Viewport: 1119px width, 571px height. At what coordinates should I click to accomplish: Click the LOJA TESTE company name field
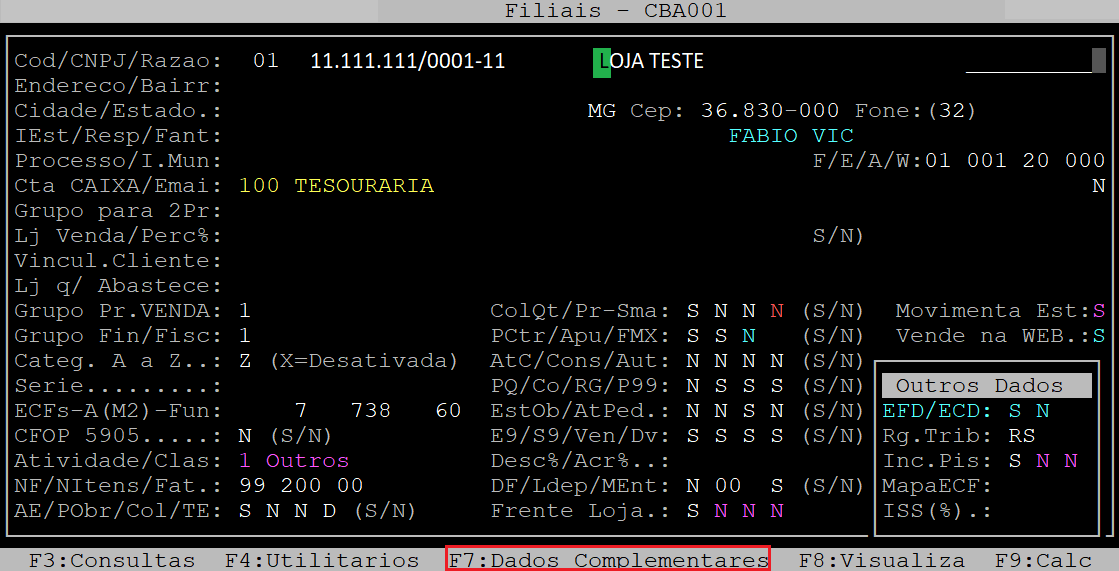click(649, 61)
